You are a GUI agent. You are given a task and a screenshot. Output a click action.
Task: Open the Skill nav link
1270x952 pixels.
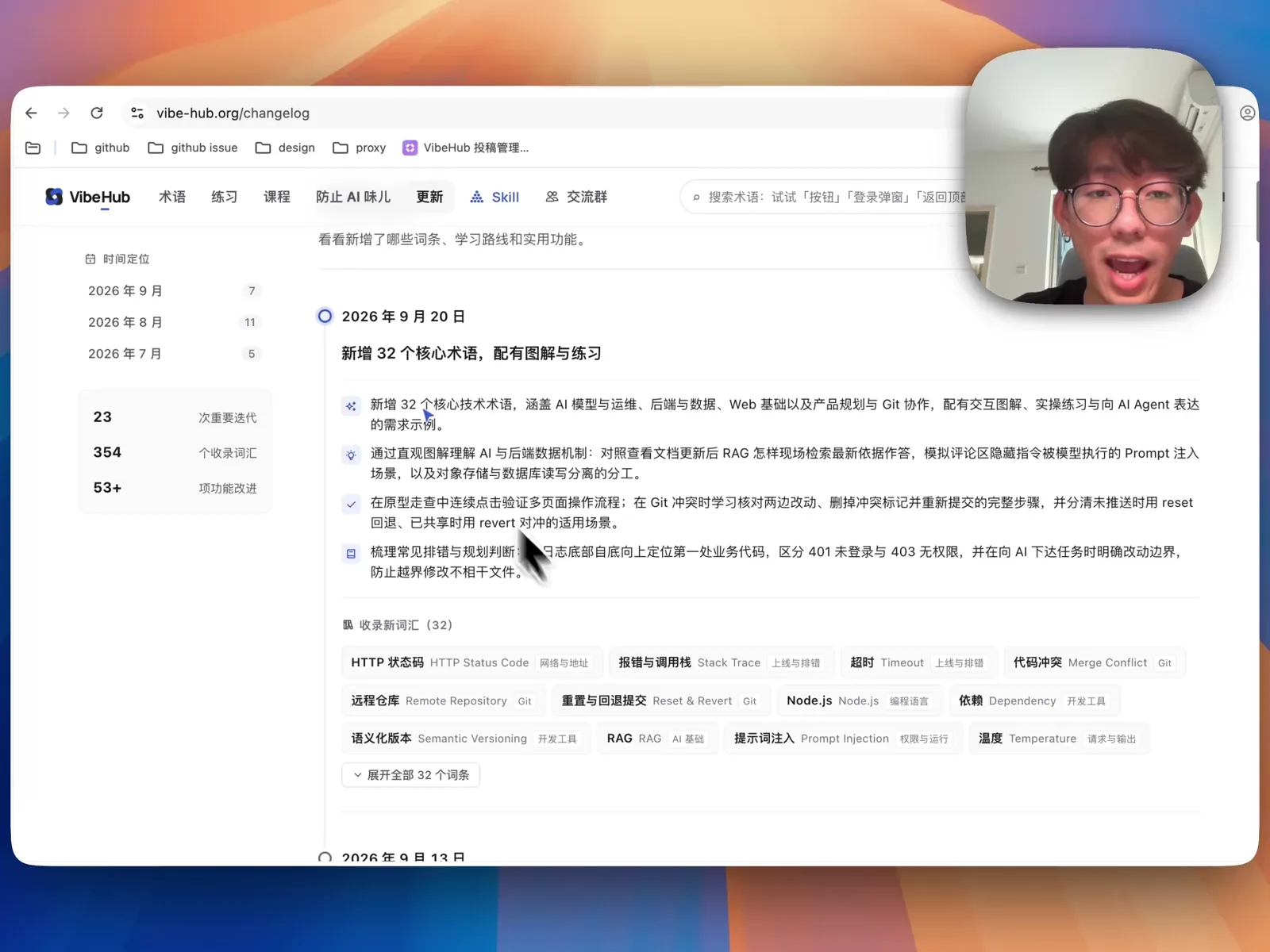pos(495,197)
